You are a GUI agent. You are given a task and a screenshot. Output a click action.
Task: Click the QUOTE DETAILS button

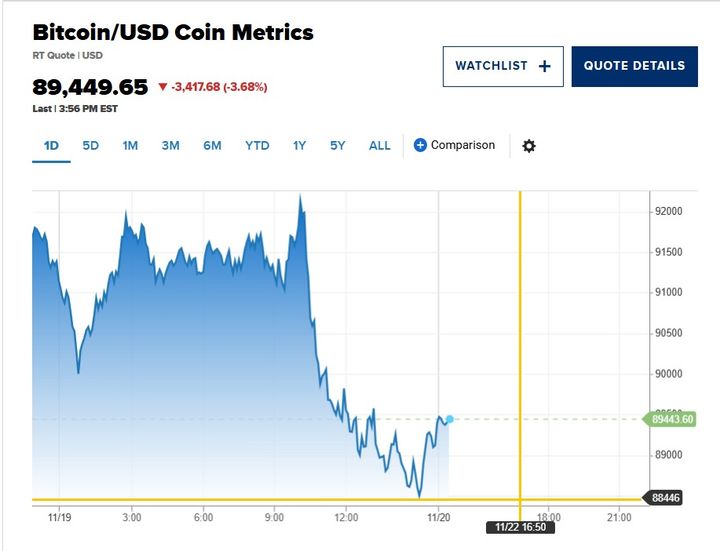coord(634,66)
